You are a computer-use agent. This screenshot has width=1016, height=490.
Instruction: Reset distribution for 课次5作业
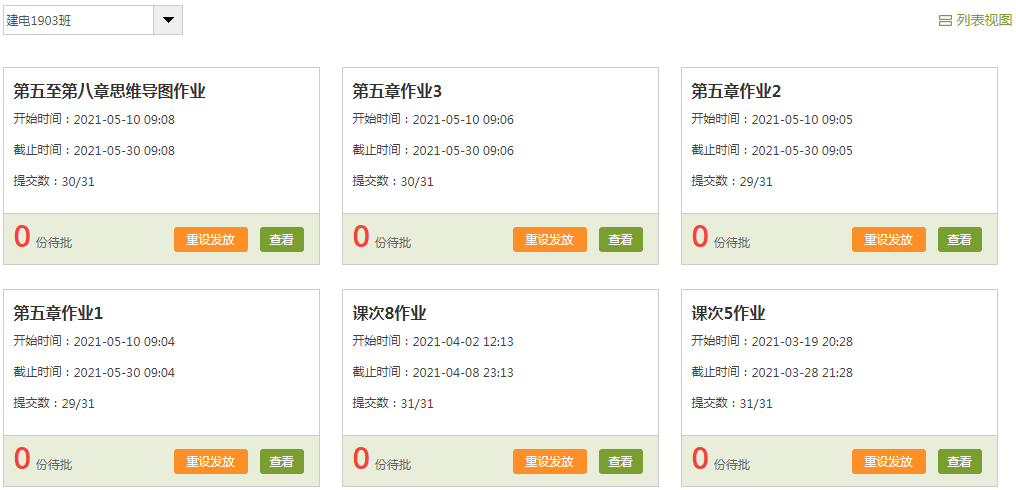(x=889, y=462)
